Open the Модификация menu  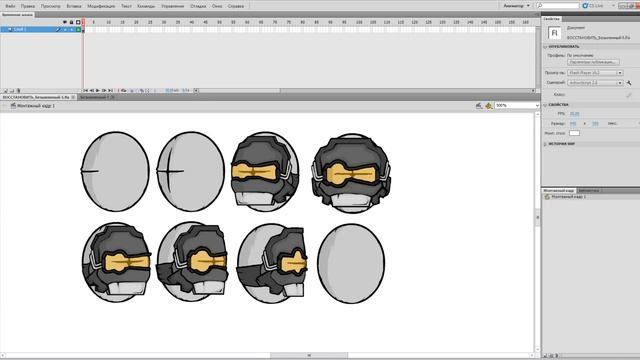click(101, 6)
